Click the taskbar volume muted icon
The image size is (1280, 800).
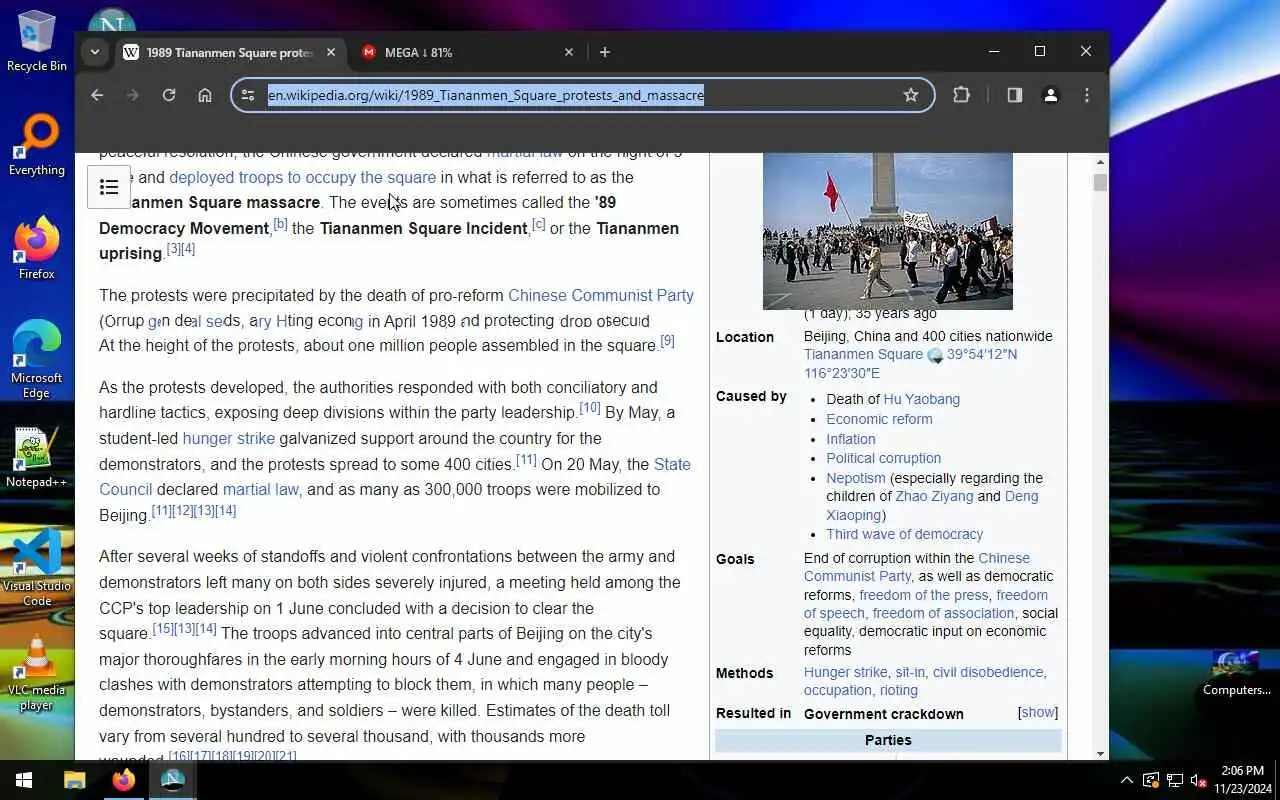coord(1198,780)
